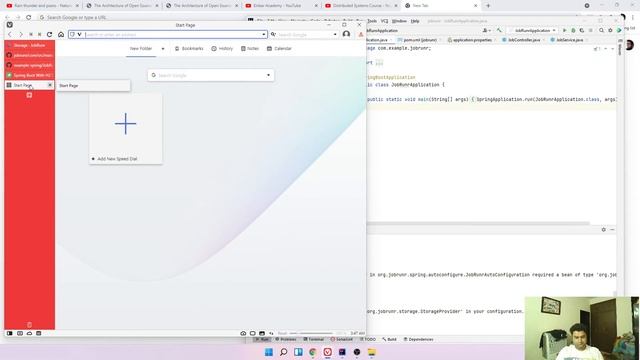This screenshot has height=360, width=640.
Task: Click the Vivaldi address bar field
Action: 168,35
